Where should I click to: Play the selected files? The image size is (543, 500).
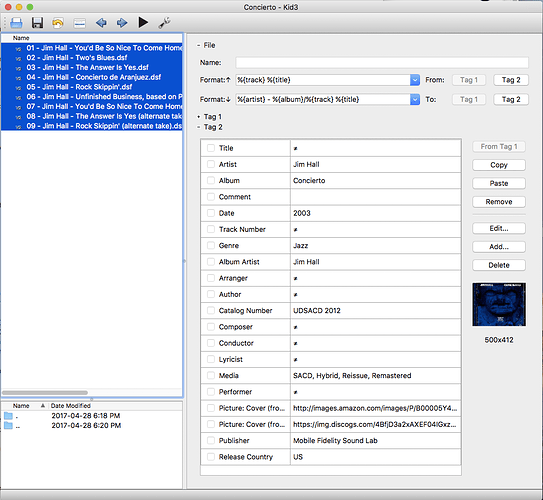pyautogui.click(x=143, y=23)
